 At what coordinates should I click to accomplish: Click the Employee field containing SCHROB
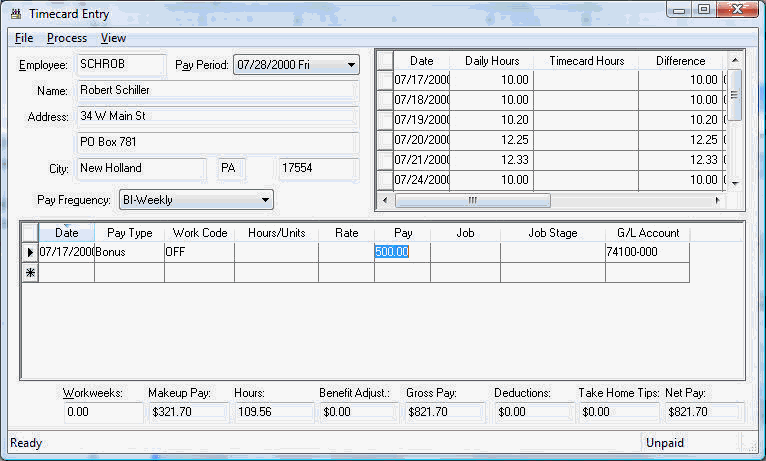[121, 65]
